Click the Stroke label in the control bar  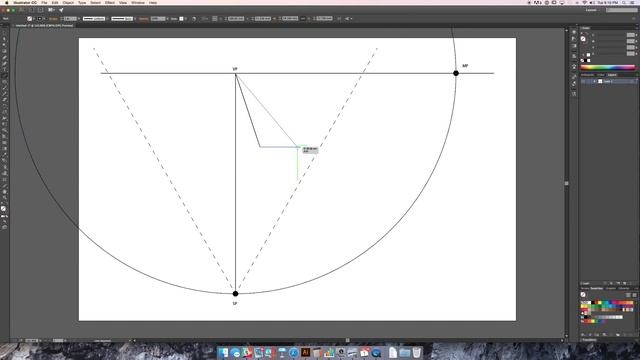53,18
